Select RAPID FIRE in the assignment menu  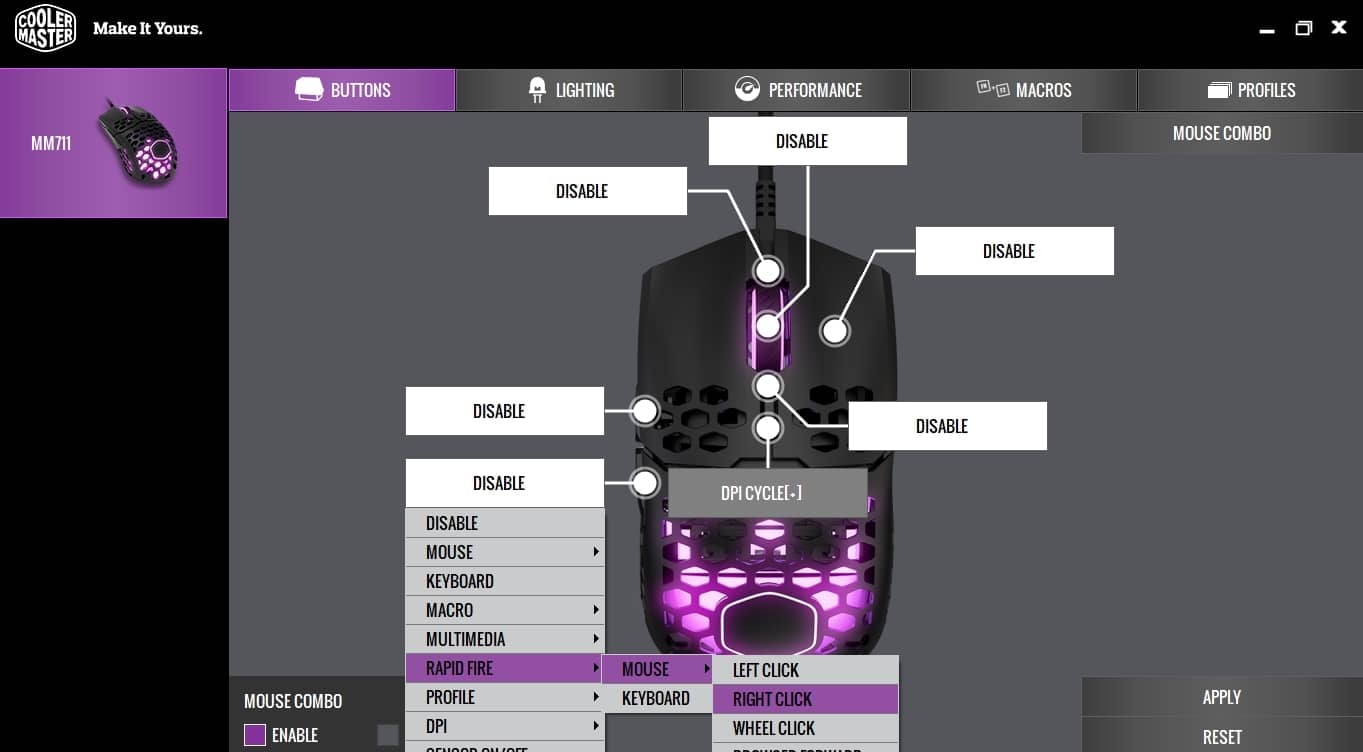coord(459,668)
